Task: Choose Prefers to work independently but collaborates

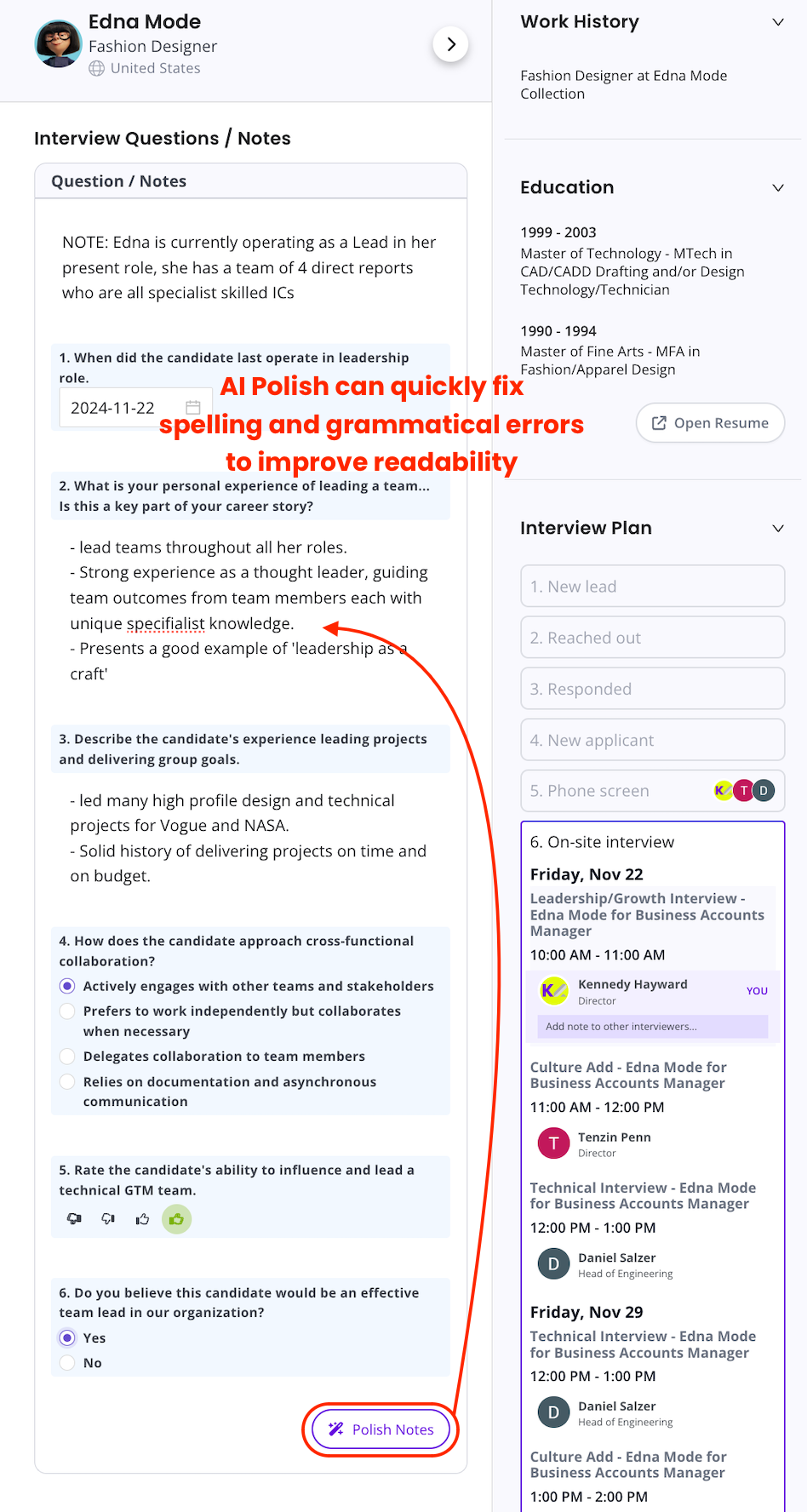Action: point(67,1011)
